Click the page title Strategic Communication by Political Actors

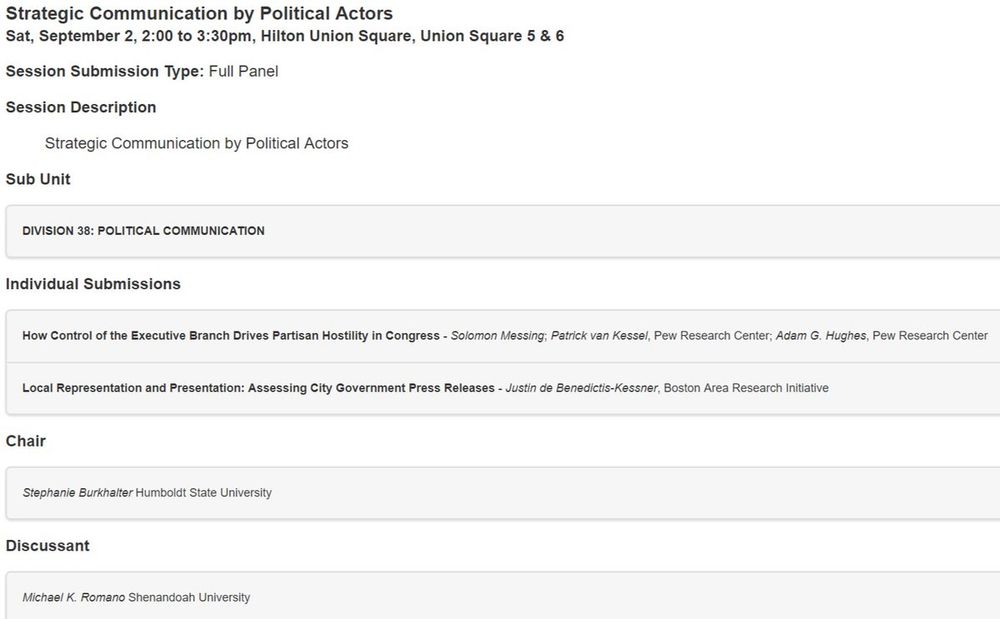pos(199,14)
